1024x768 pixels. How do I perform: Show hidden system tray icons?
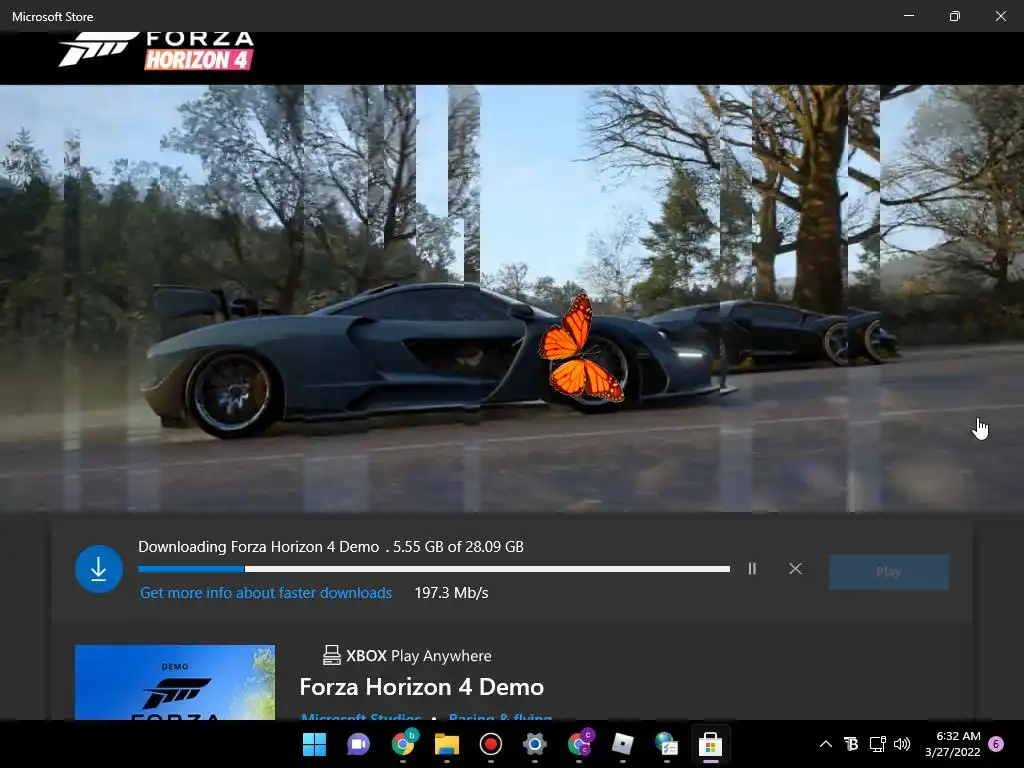[825, 744]
